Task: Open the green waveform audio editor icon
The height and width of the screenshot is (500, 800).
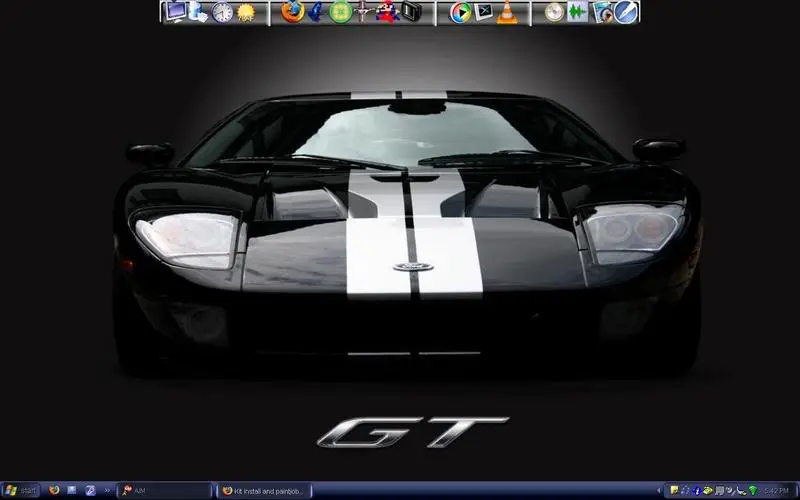Action: (577, 12)
